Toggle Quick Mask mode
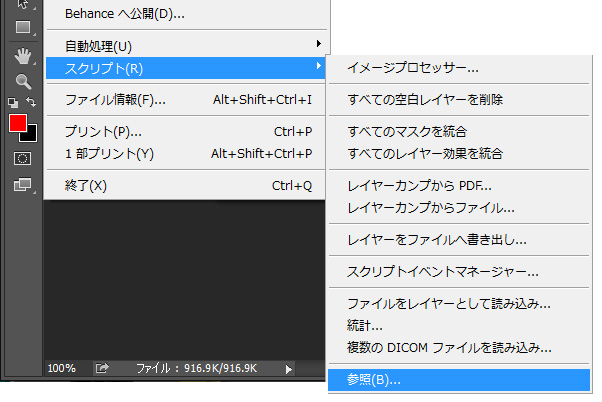The image size is (602, 402). click(x=22, y=158)
